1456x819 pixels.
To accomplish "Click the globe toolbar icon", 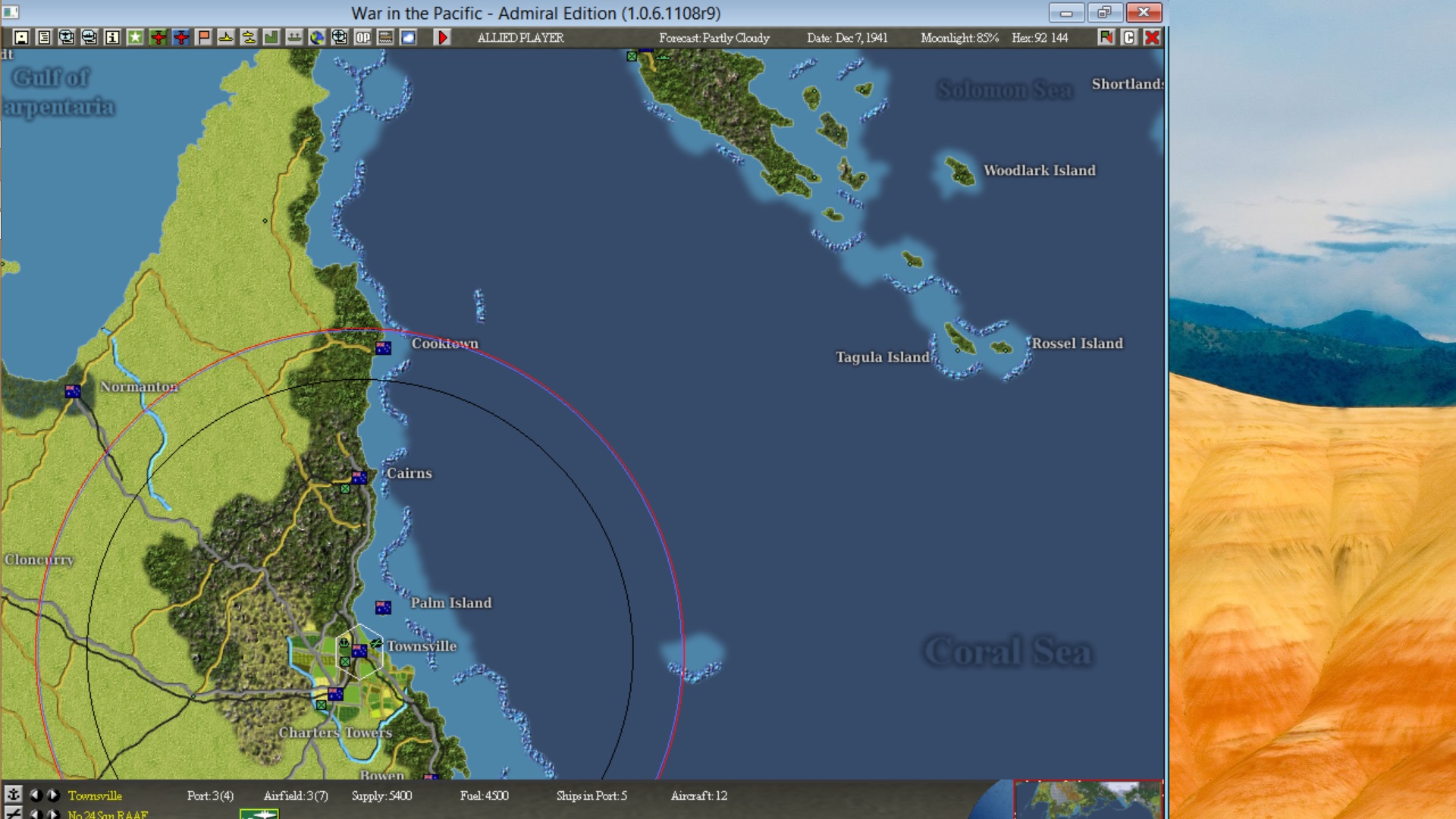I will 317,37.
